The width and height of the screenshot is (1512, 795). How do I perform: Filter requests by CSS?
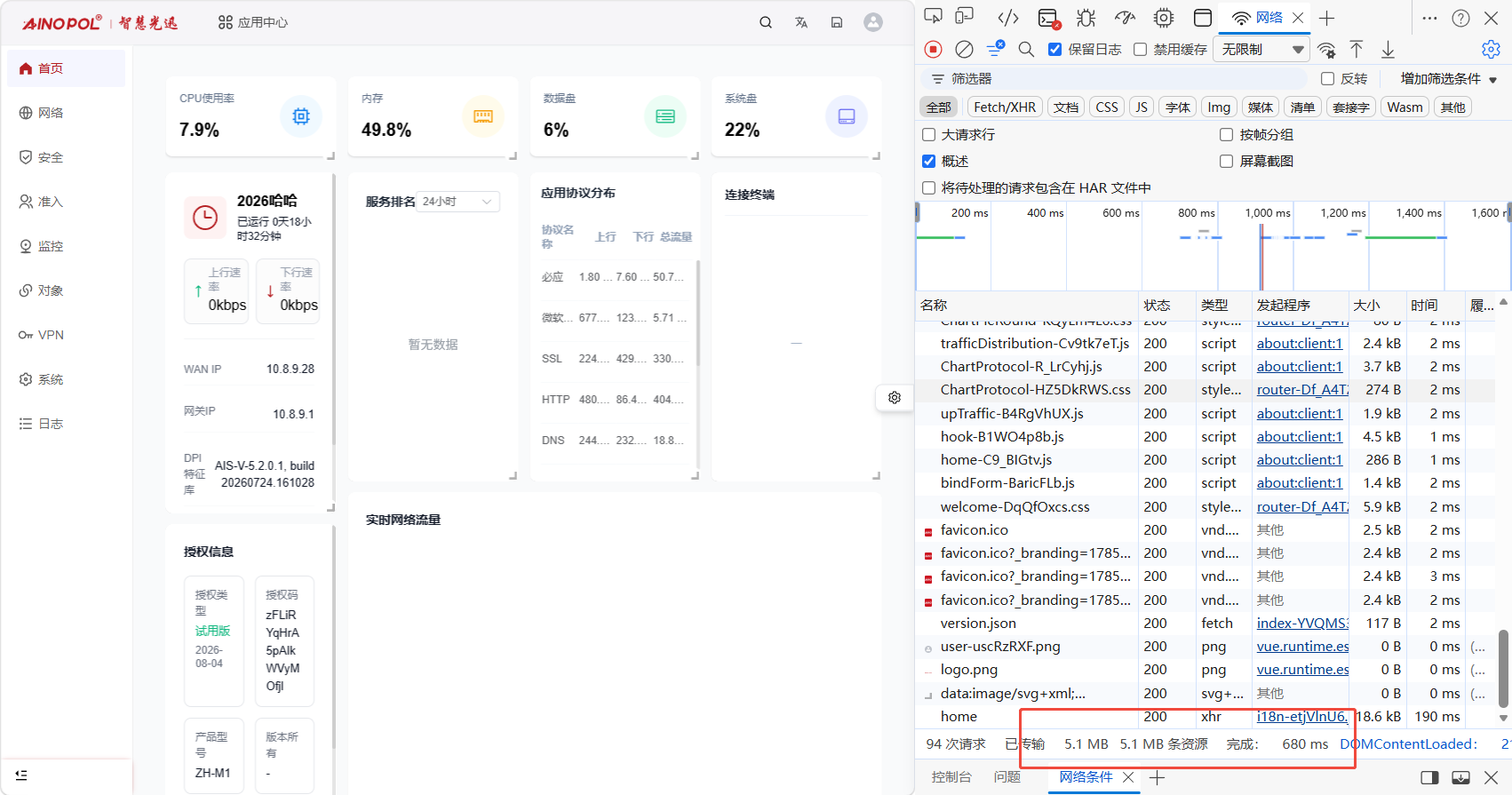pos(1107,107)
